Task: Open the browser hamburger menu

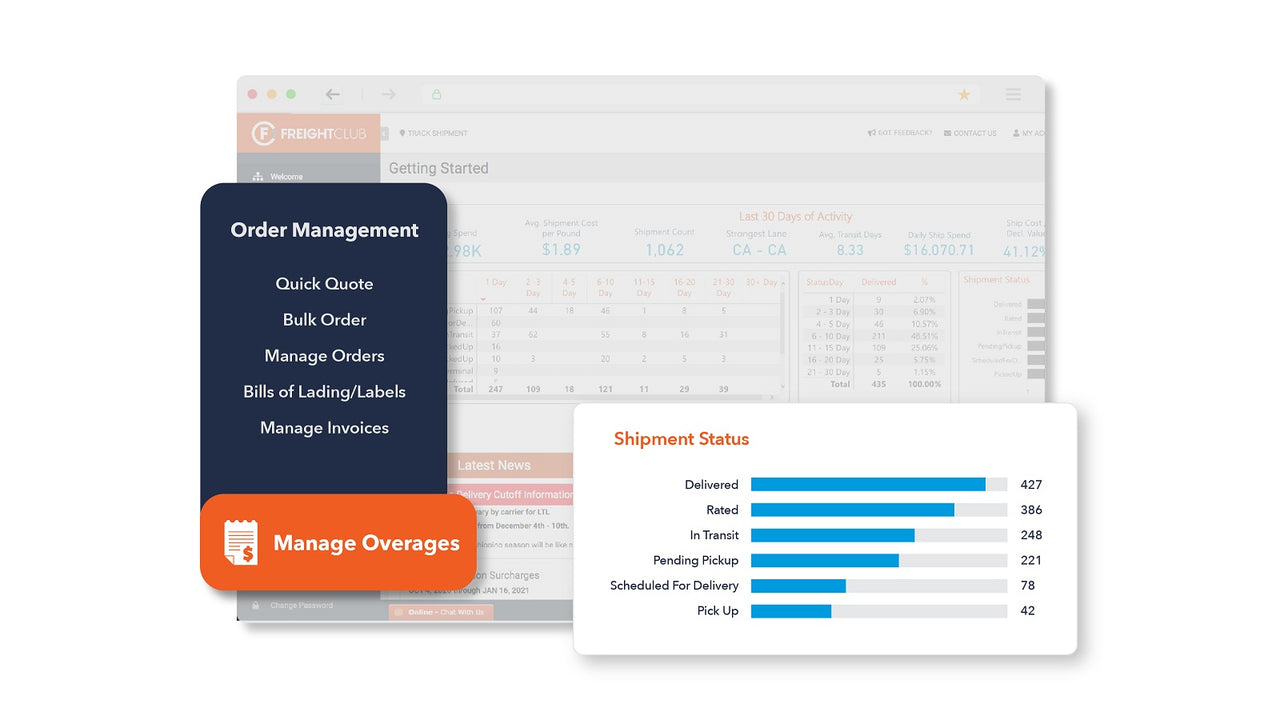Action: pyautogui.click(x=1013, y=93)
